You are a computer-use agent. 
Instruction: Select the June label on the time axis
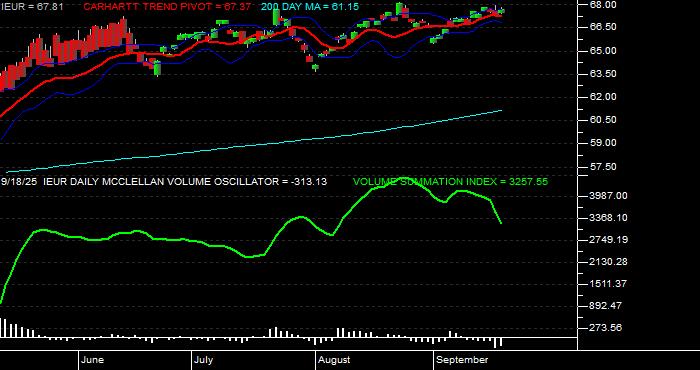click(x=93, y=360)
